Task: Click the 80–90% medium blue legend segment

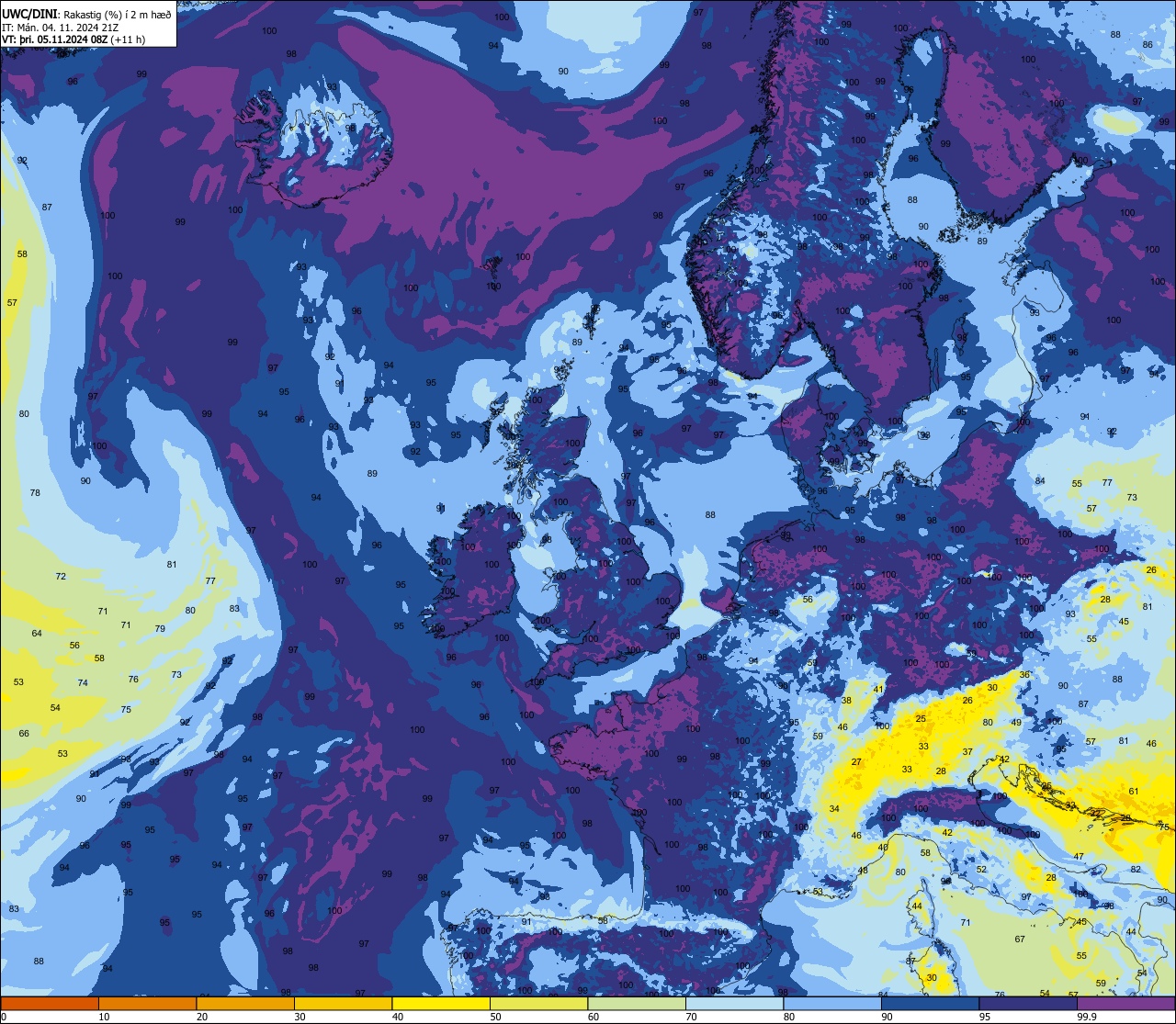Action: click(832, 1003)
